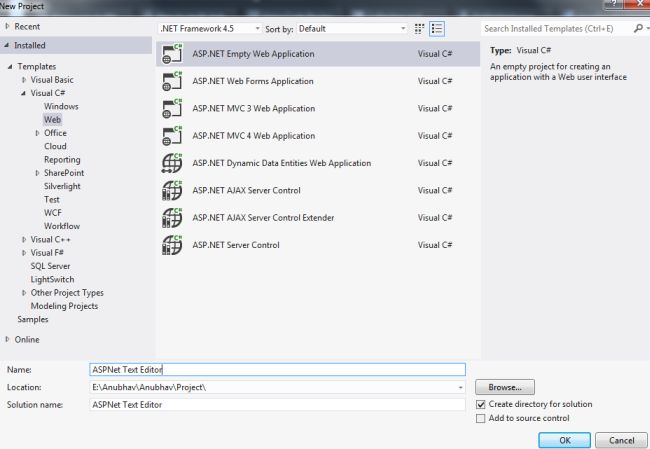The height and width of the screenshot is (449, 650).
Task: Click the ASP.NET Web Forms Application template icon
Action: point(172,81)
